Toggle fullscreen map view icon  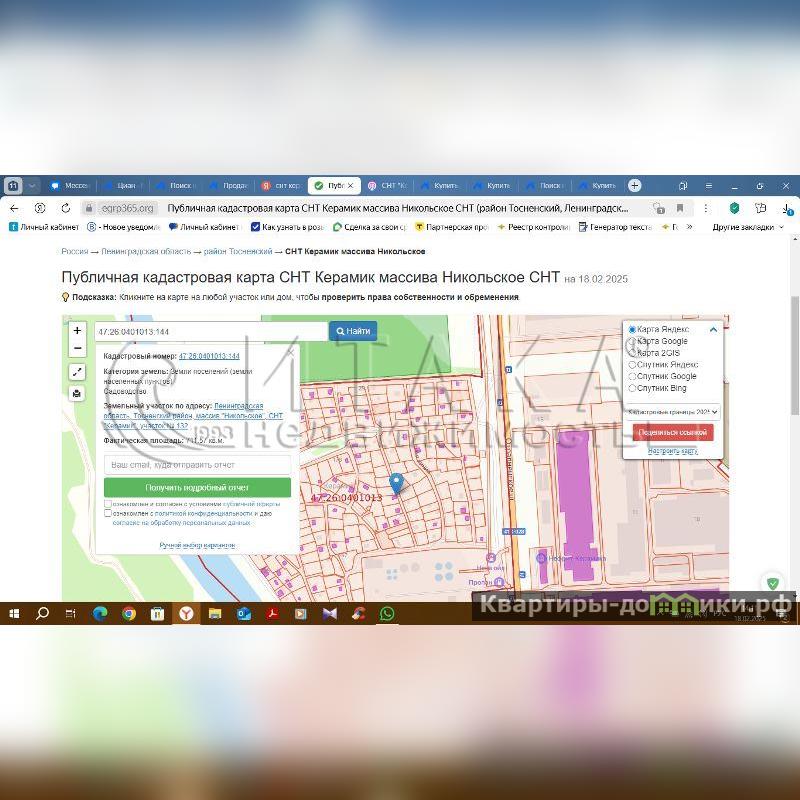coord(77,372)
